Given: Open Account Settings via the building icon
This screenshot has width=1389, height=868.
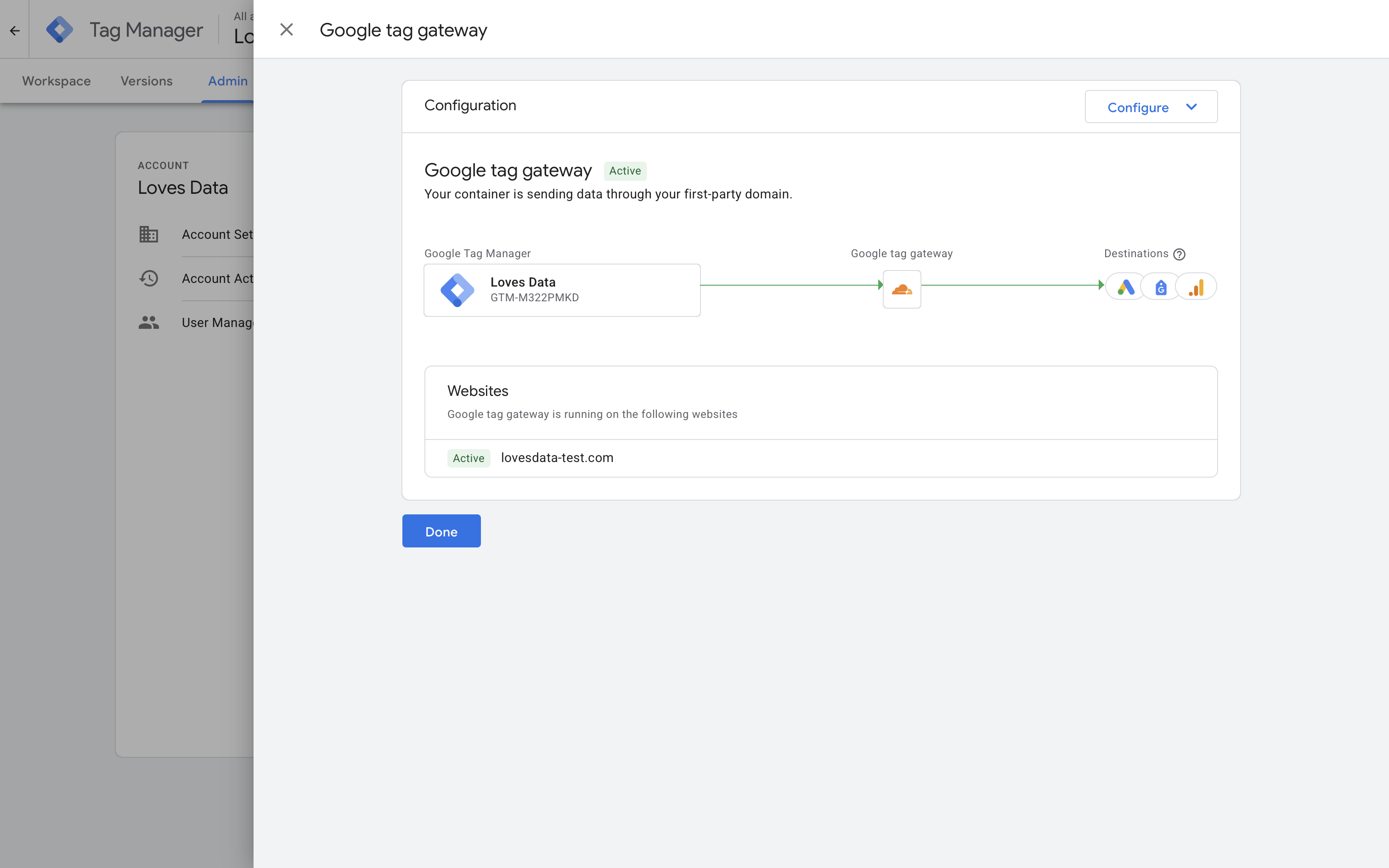Looking at the screenshot, I should coord(148,234).
